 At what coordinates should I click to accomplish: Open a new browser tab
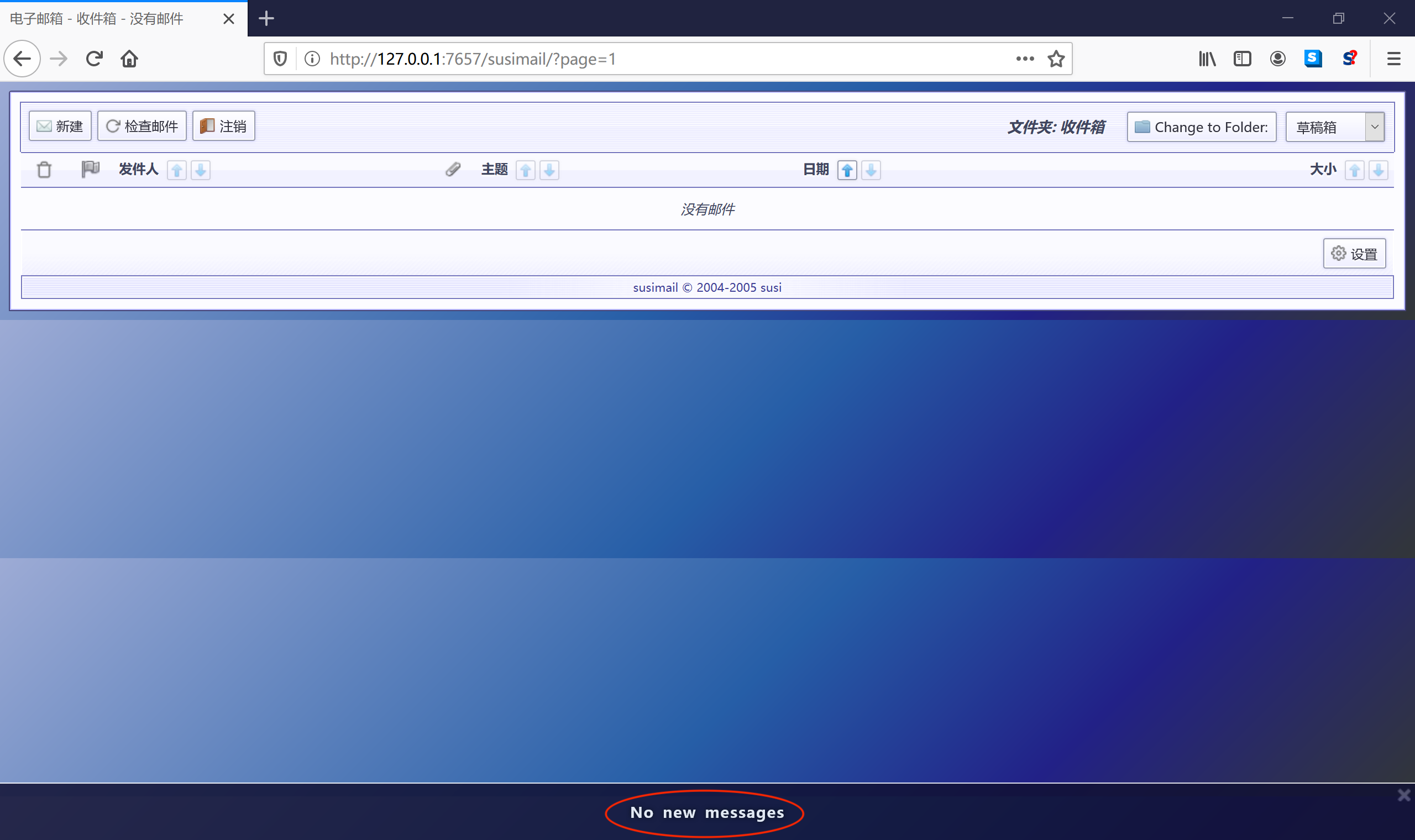266,19
